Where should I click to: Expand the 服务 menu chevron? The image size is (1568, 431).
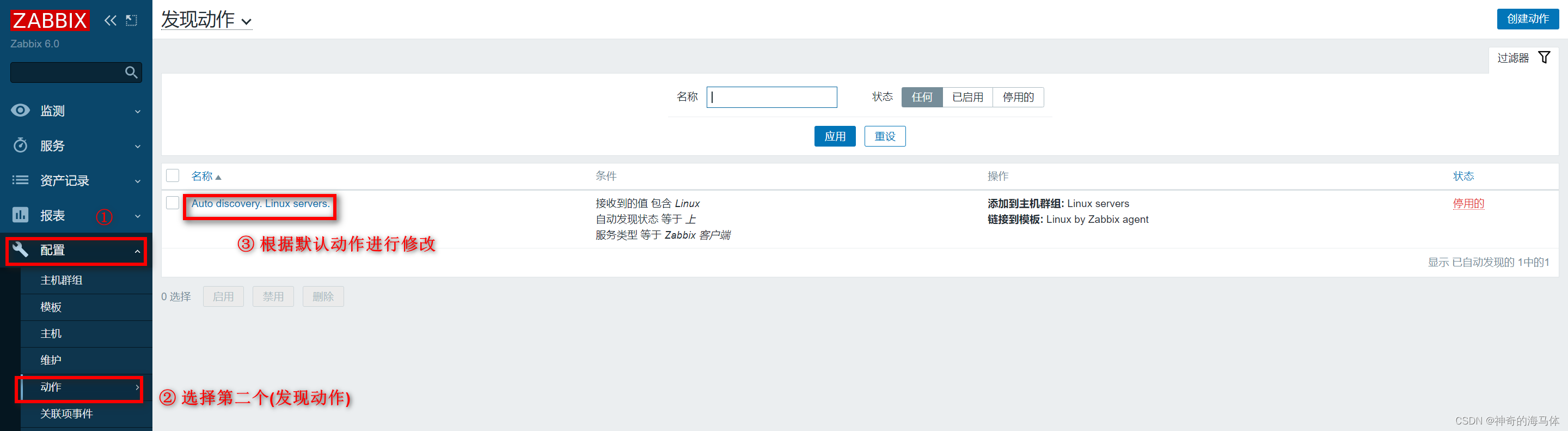138,146
